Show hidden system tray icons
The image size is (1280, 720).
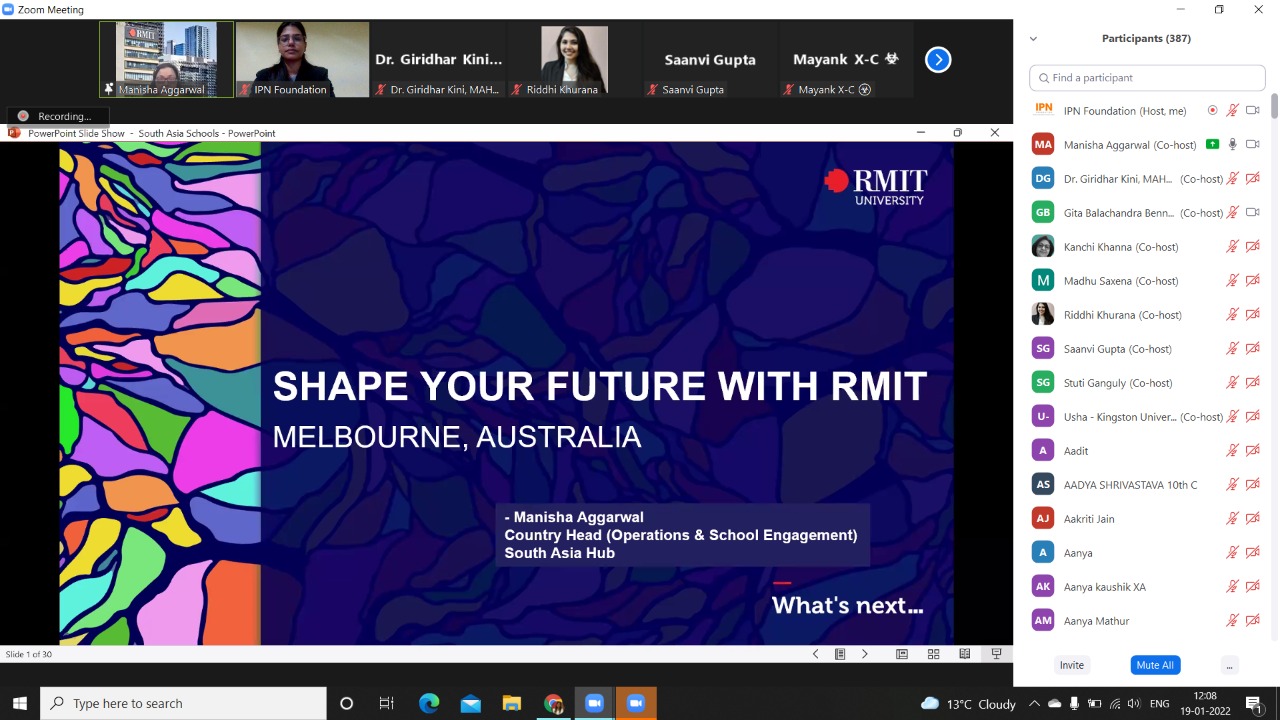1034,704
